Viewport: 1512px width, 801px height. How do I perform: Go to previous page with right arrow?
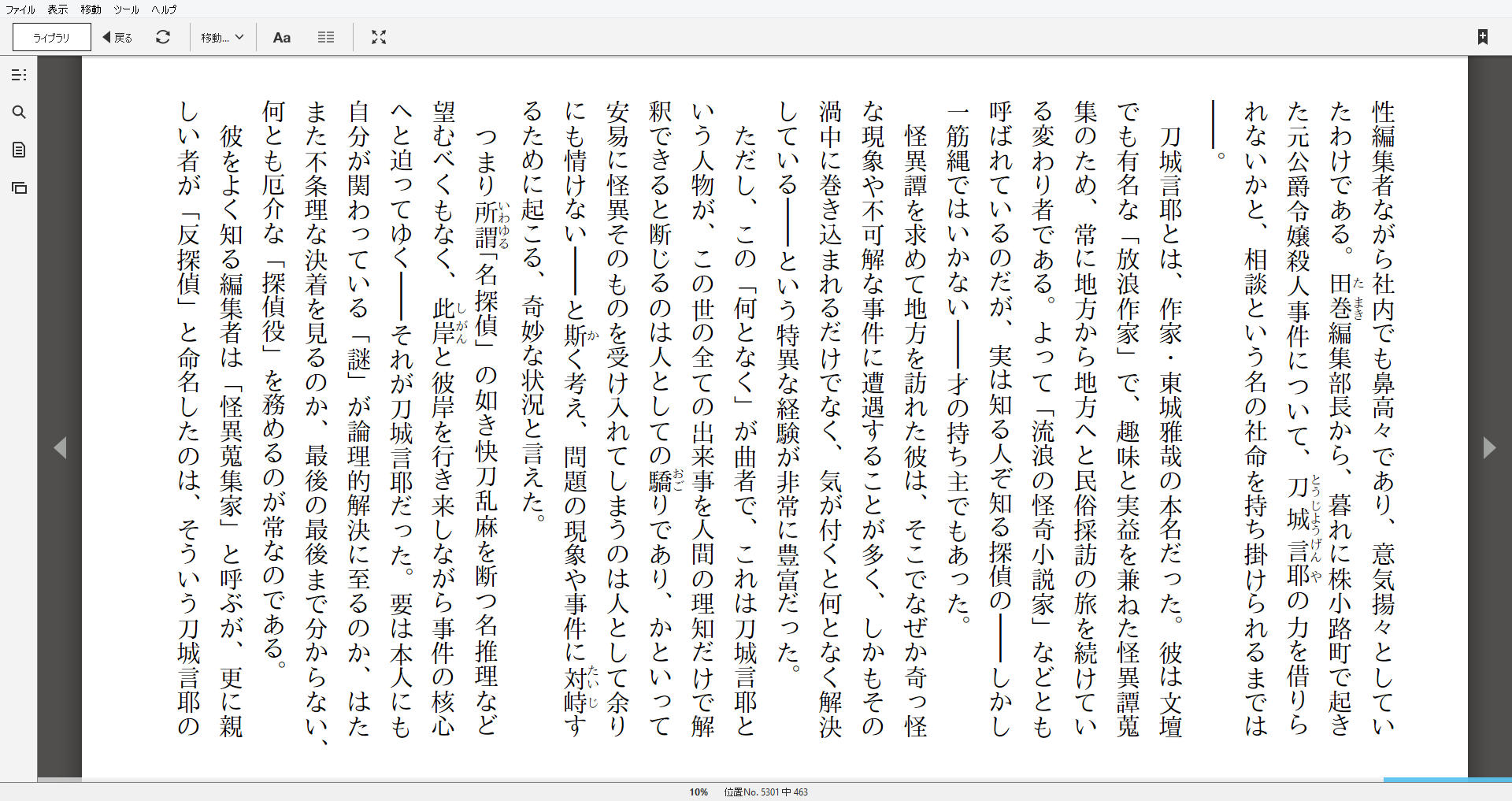click(1488, 447)
